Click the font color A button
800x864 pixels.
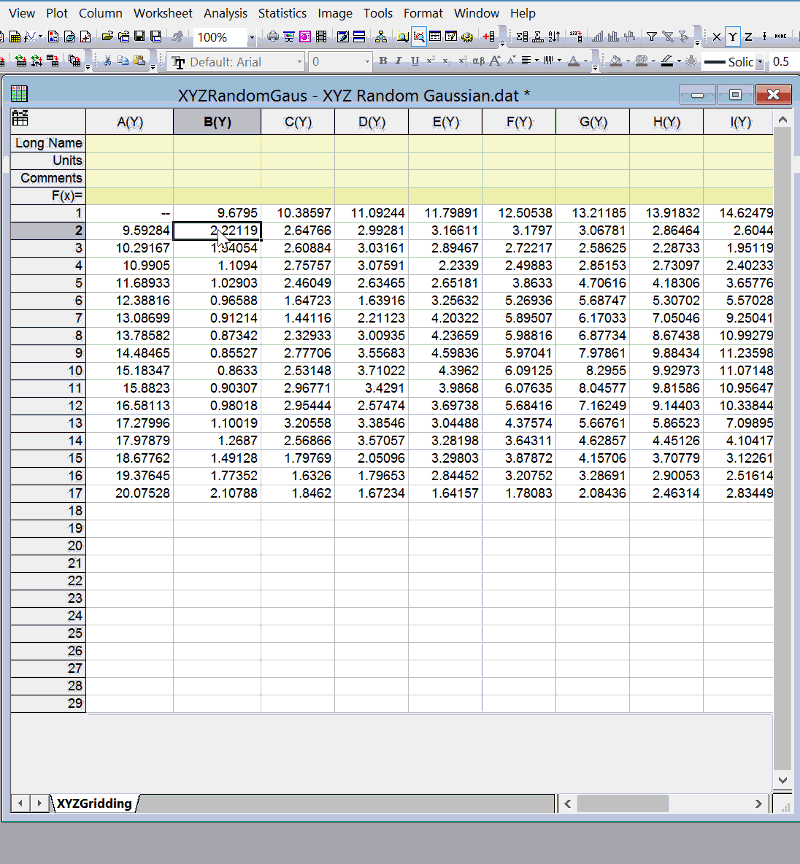[x=574, y=61]
